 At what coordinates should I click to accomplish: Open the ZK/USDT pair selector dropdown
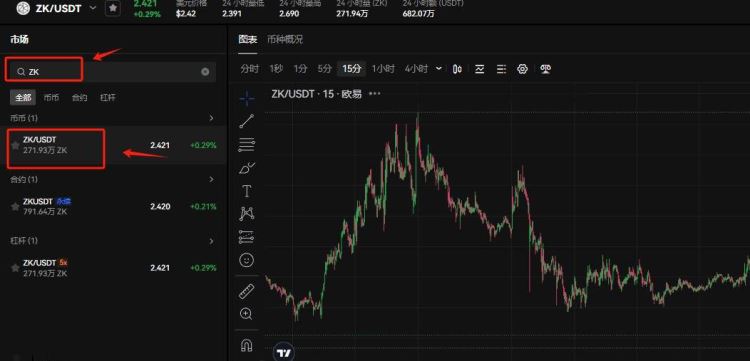tap(93, 8)
